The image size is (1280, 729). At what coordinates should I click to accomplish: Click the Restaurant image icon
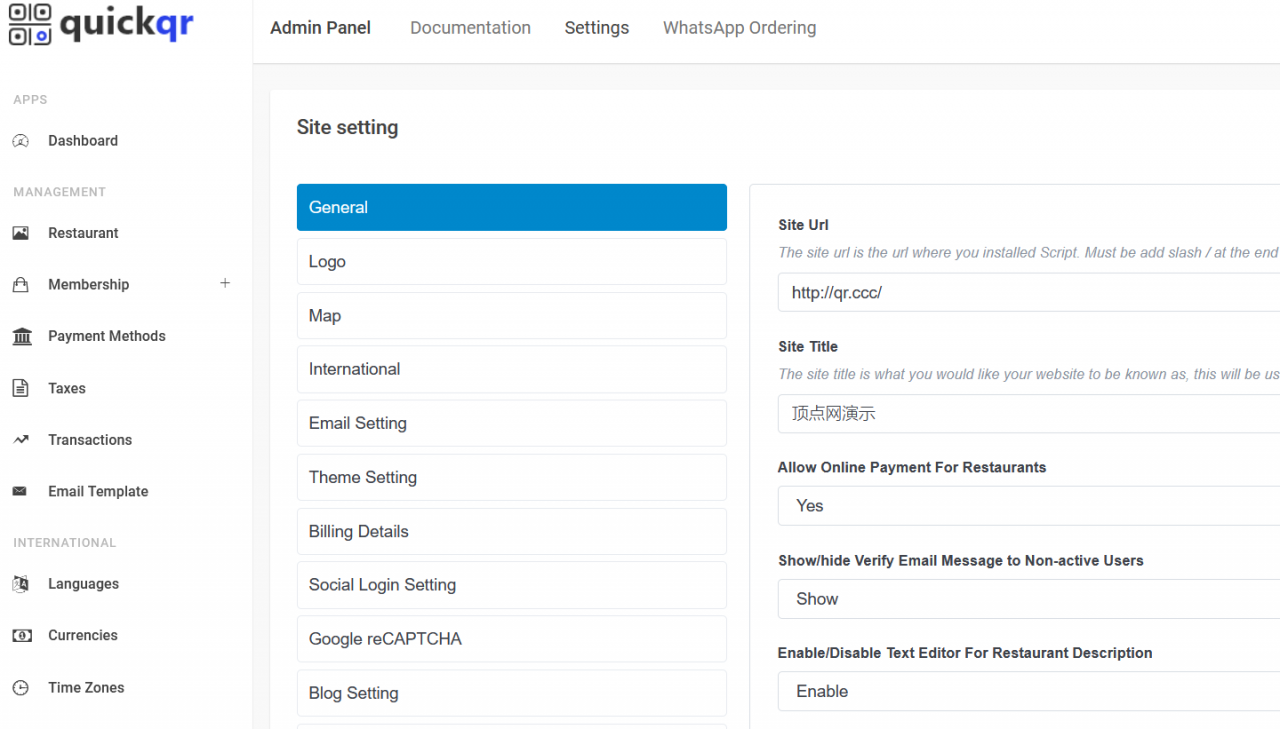point(21,233)
